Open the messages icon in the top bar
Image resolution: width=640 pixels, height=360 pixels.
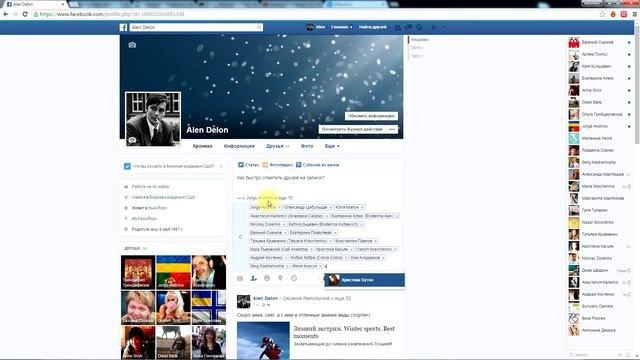pyautogui.click(x=408, y=27)
